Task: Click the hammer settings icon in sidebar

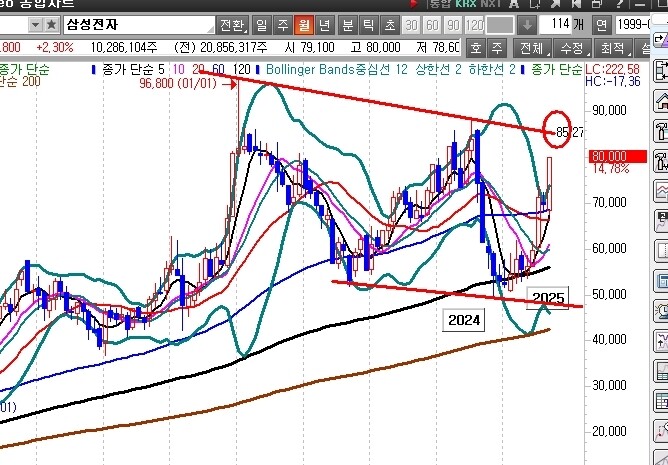Action: click(x=661, y=131)
